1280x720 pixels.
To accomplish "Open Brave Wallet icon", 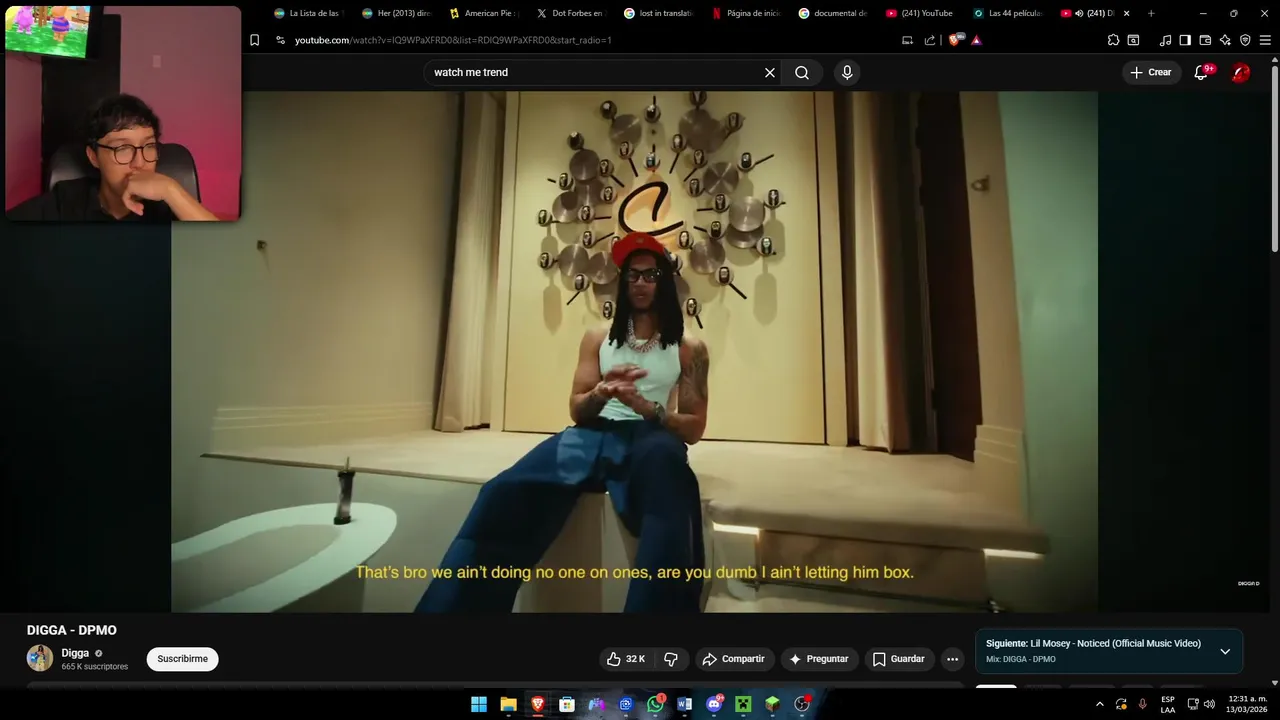I will click(x=1205, y=40).
